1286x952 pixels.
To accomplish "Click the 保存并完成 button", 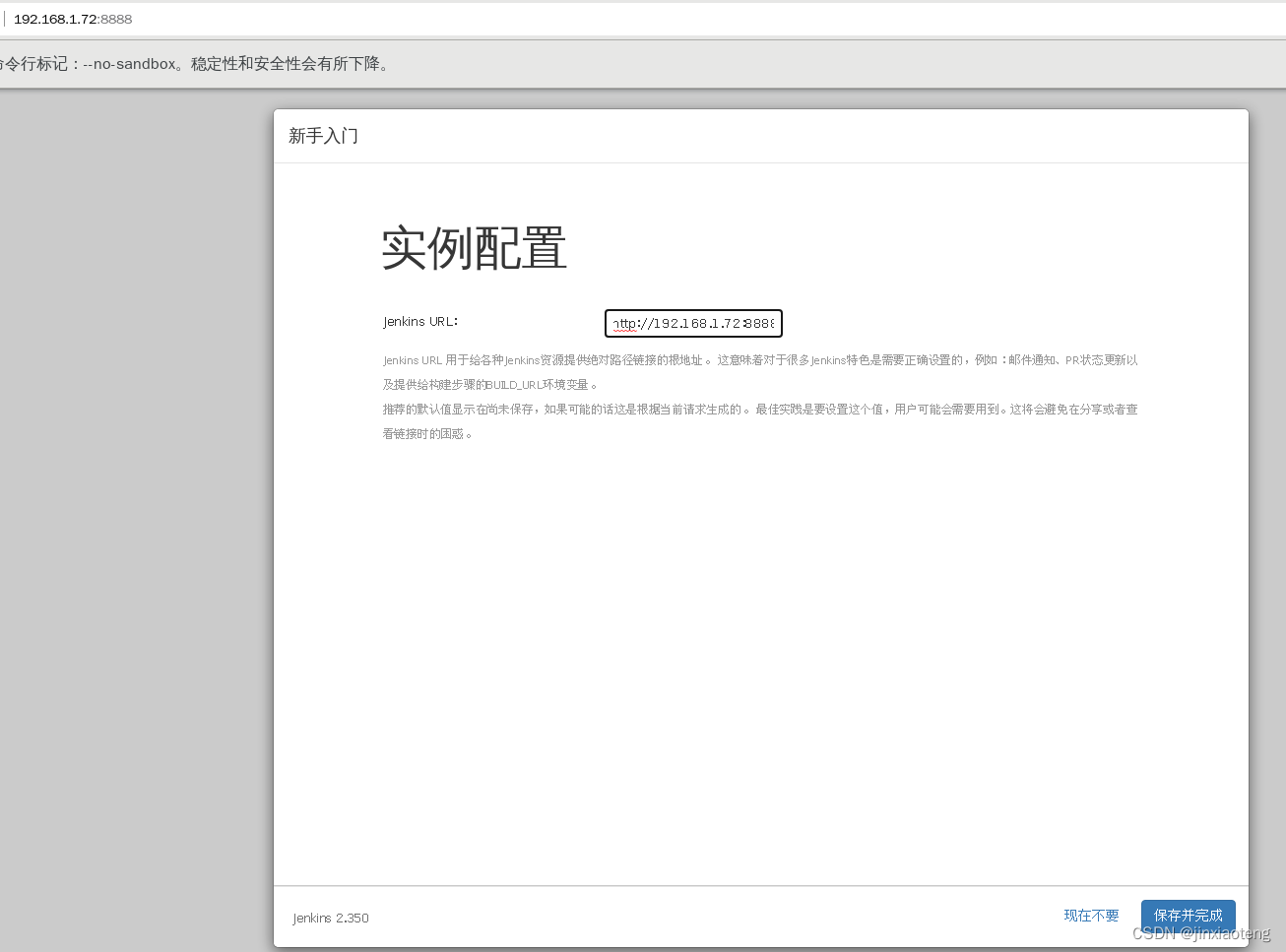I will [x=1188, y=916].
